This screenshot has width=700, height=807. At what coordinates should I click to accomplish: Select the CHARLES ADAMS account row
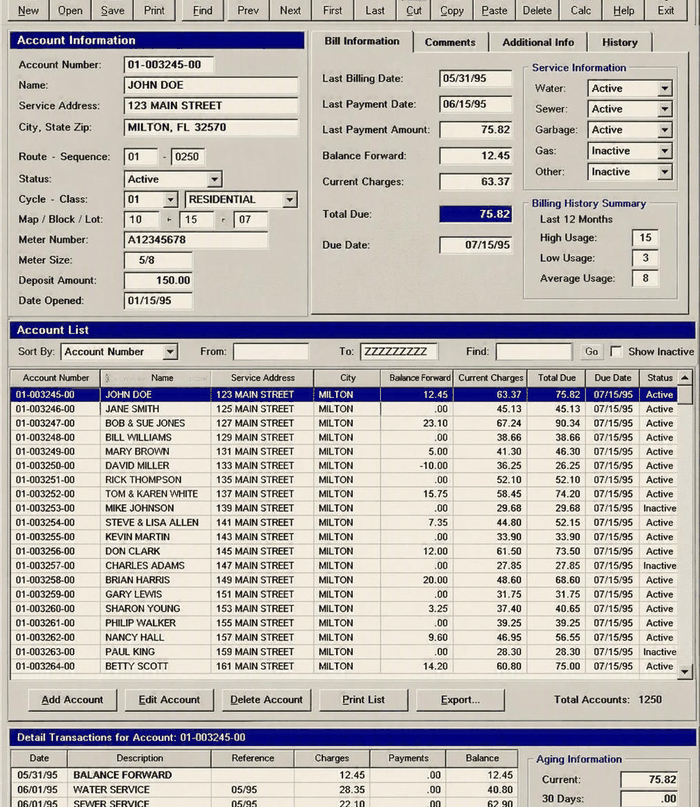[343, 566]
